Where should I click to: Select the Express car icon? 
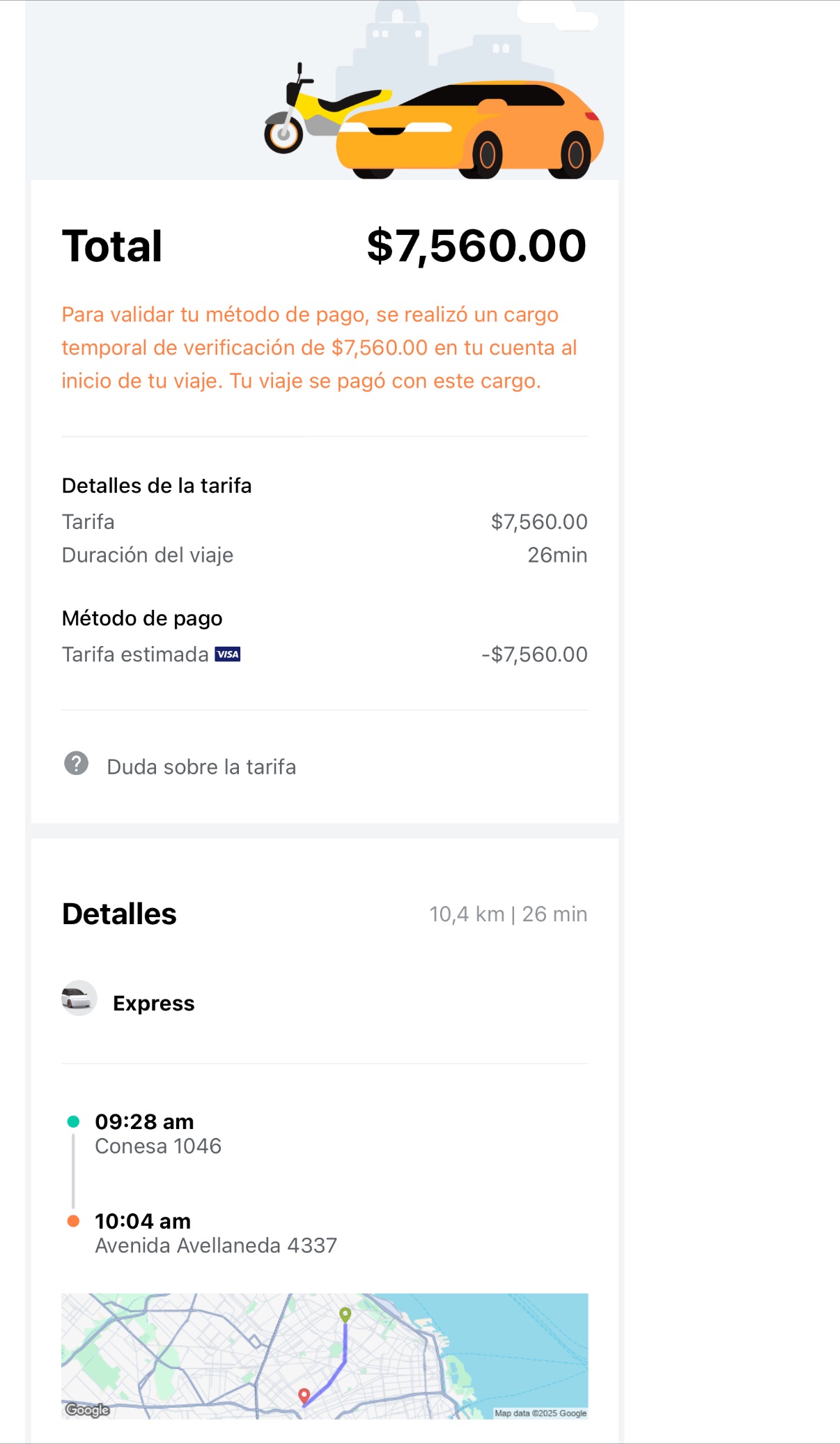(79, 999)
